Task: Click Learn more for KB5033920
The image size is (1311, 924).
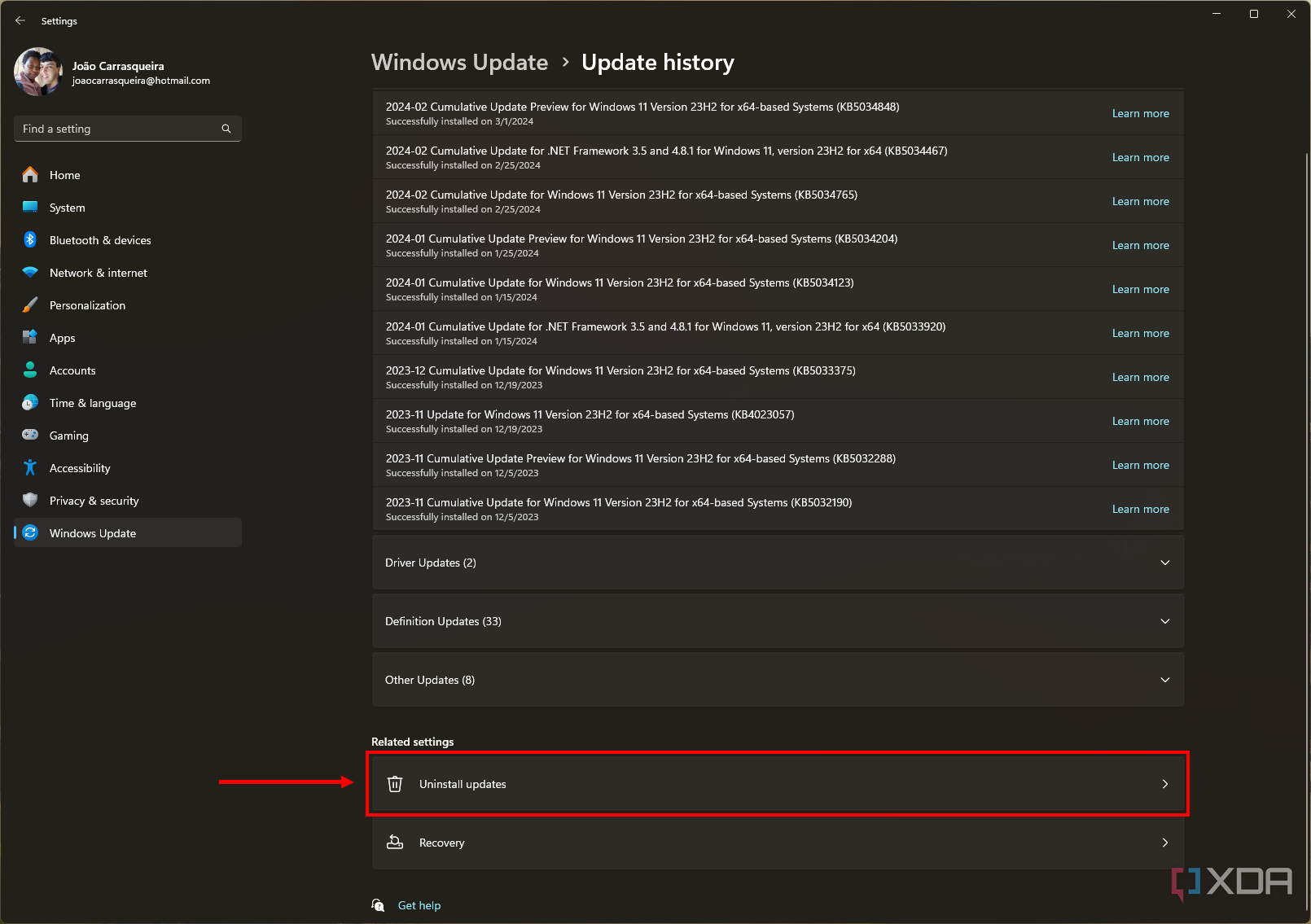Action: click(x=1140, y=333)
